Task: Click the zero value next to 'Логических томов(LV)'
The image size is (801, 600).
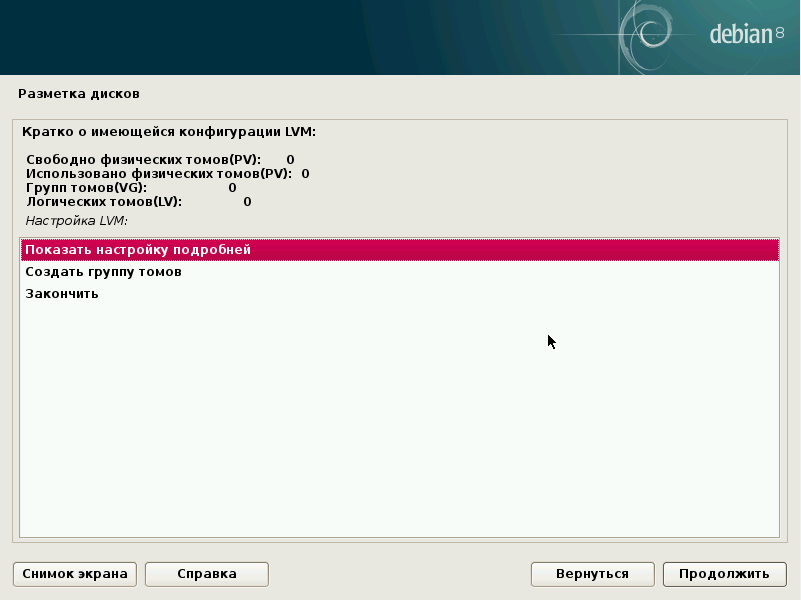Action: pos(247,201)
